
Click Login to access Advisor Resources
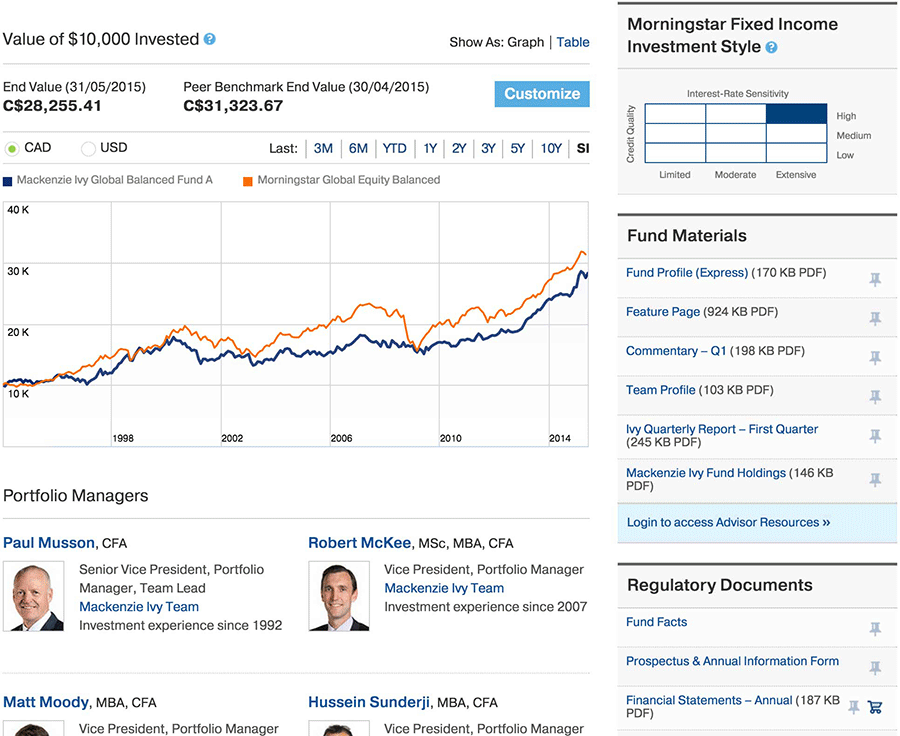click(728, 522)
